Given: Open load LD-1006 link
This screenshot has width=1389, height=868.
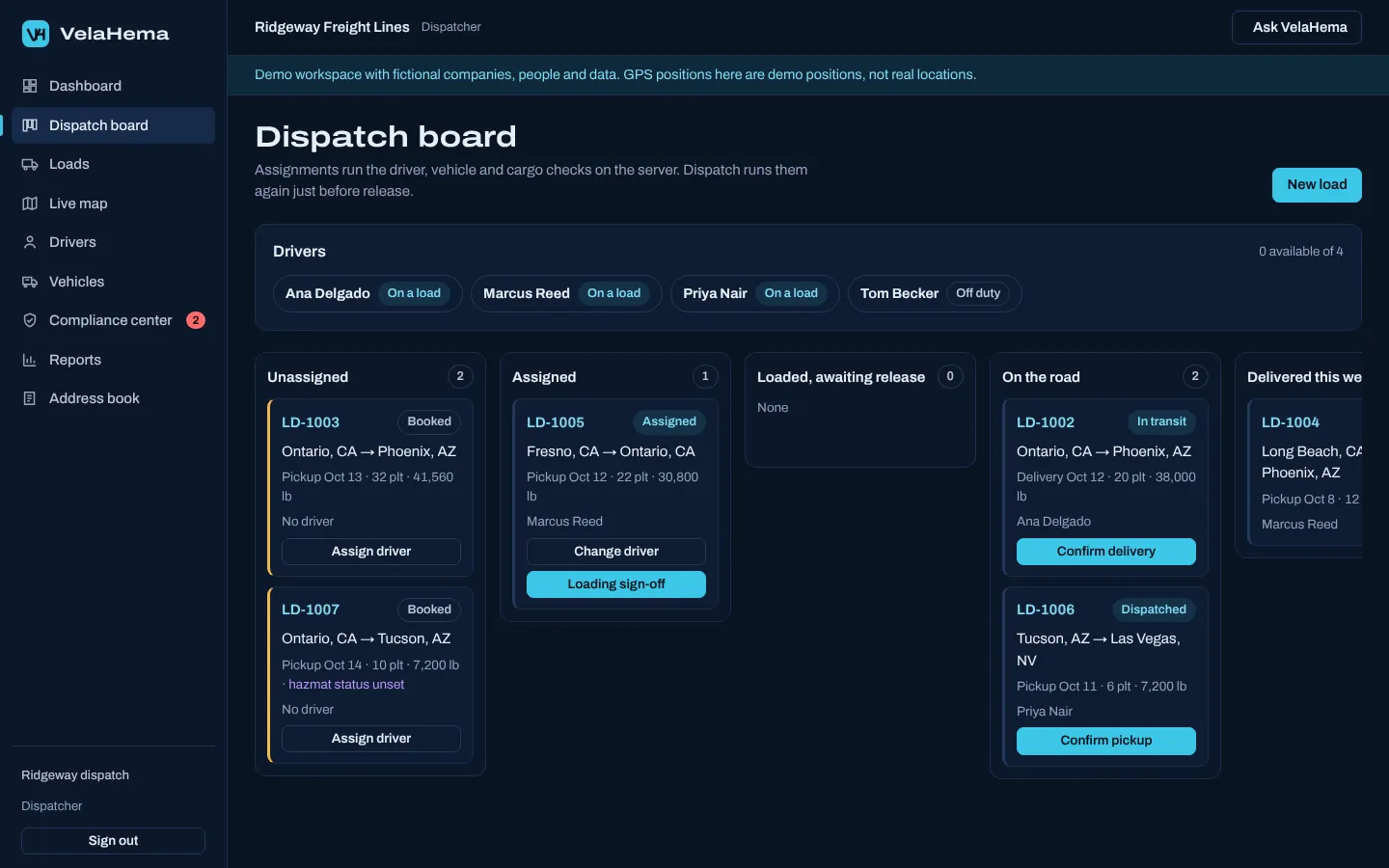Looking at the screenshot, I should tap(1046, 610).
